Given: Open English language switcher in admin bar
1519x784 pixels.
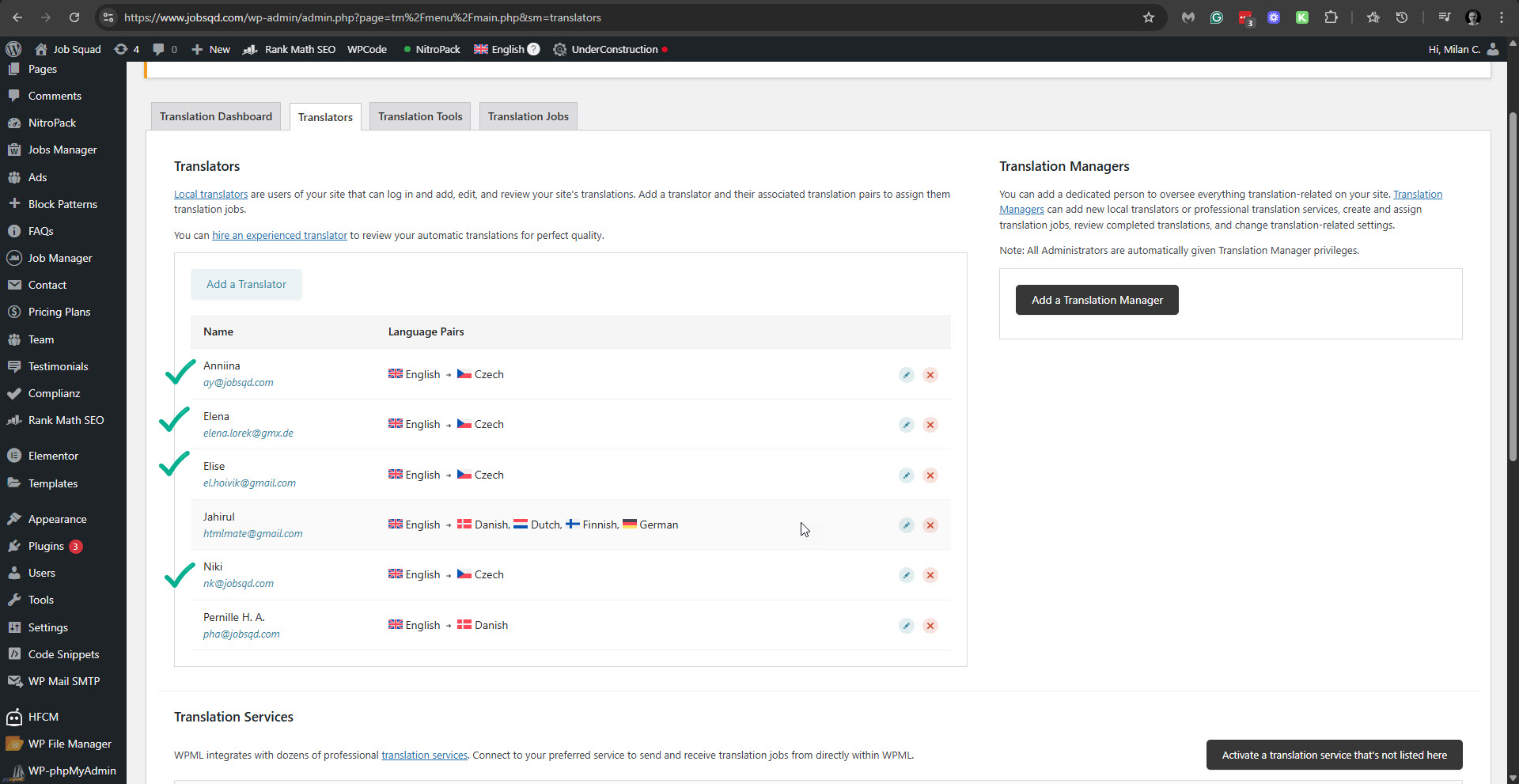Looking at the screenshot, I should 499,49.
